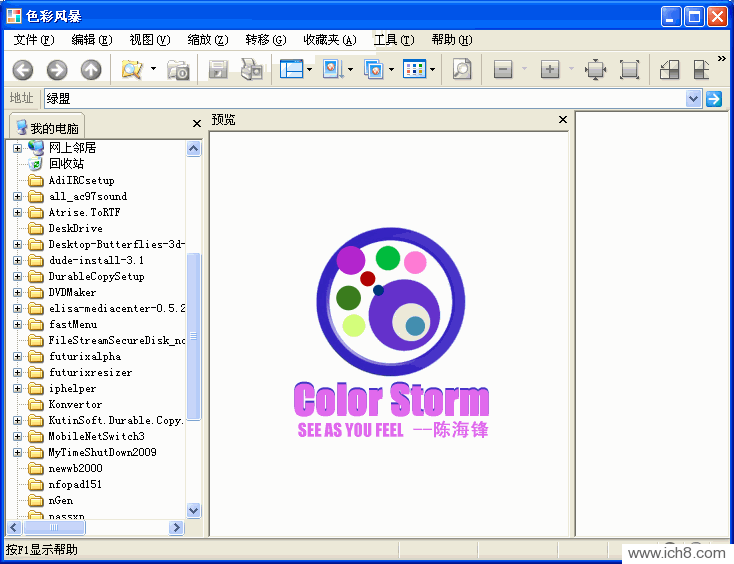This screenshot has height=564, width=734.
Task: Click the folder tree scroll down arrow
Action: pos(194,510)
